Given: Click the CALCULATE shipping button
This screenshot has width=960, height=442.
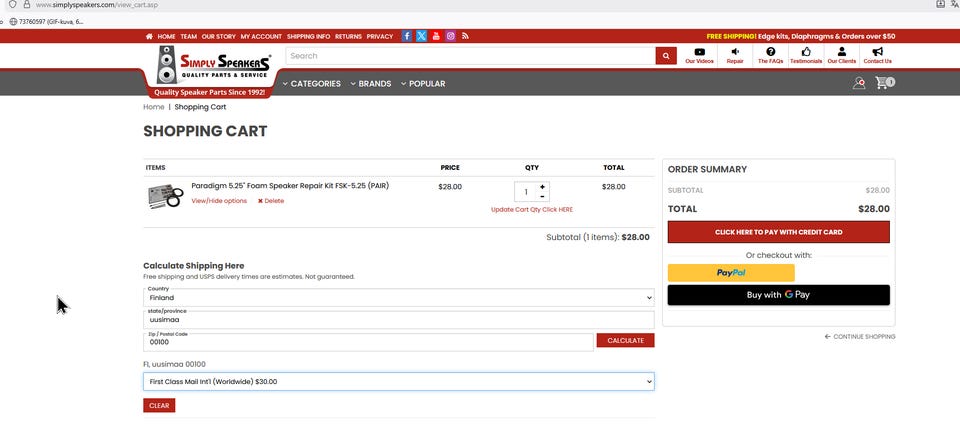Looking at the screenshot, I should click(x=625, y=340).
